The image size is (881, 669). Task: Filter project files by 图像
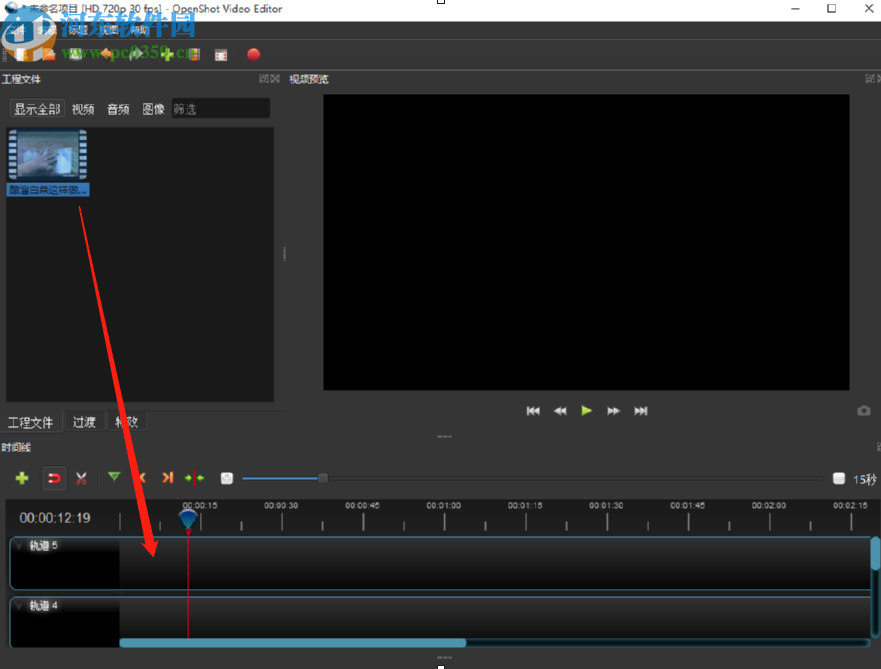pos(153,109)
